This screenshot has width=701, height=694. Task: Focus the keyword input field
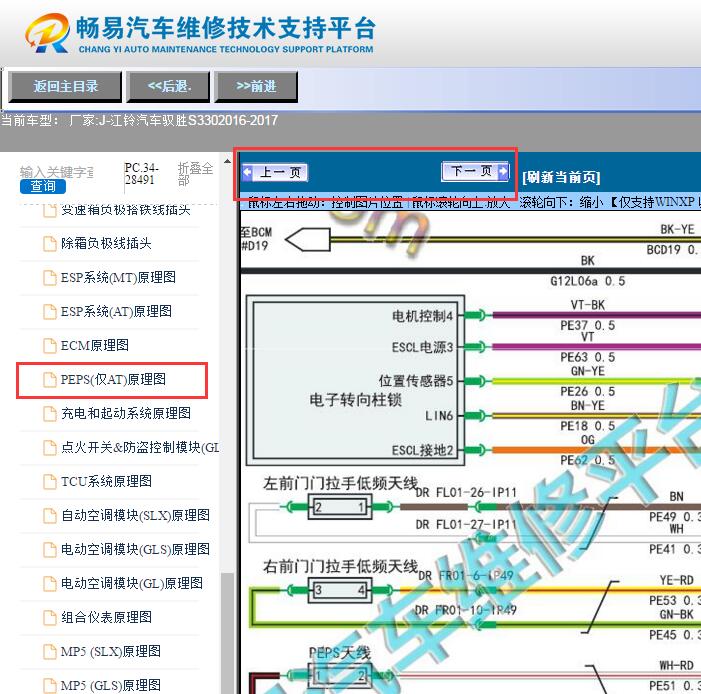(x=57, y=172)
